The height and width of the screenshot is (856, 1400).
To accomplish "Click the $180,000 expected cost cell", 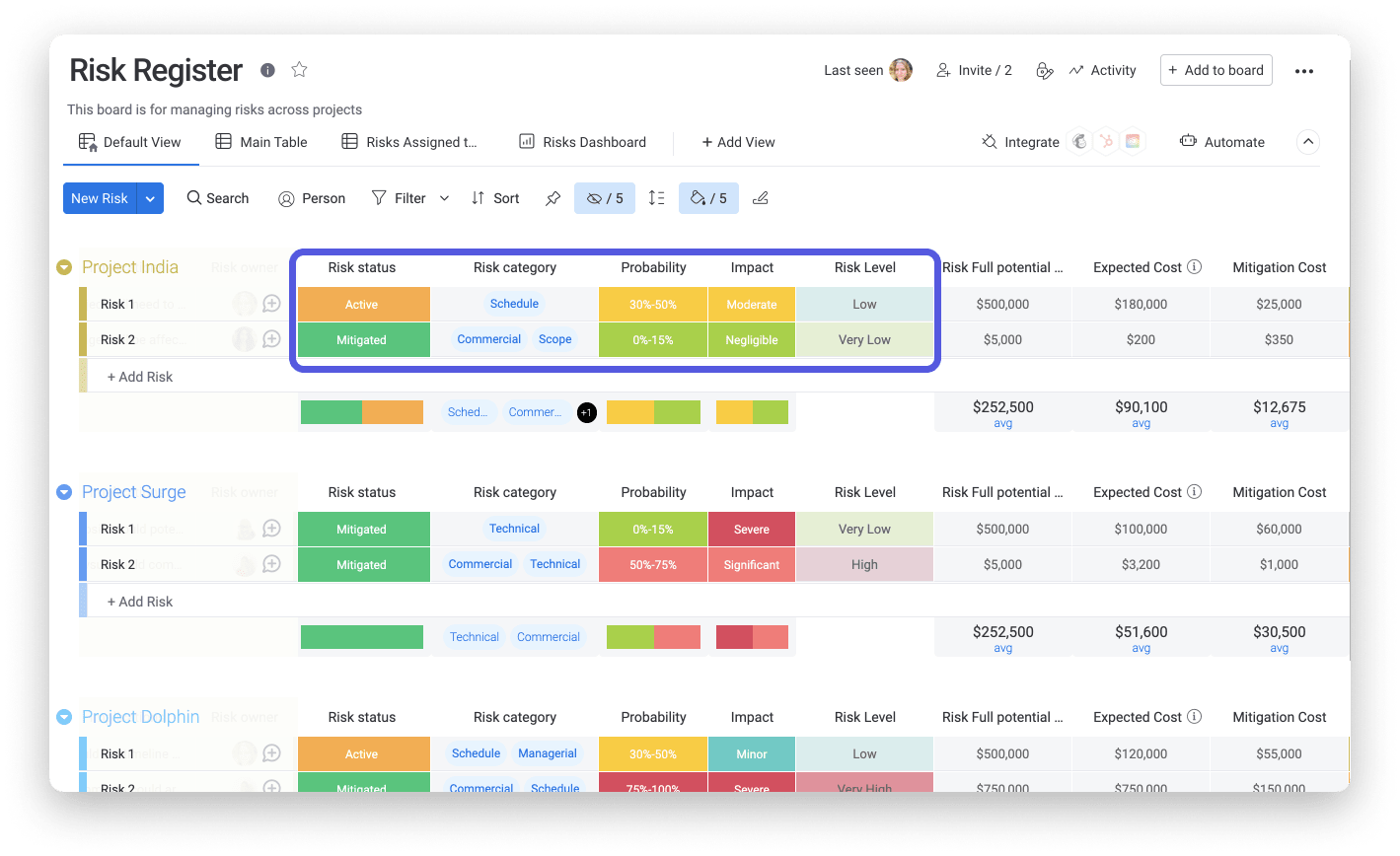I will click(1141, 305).
